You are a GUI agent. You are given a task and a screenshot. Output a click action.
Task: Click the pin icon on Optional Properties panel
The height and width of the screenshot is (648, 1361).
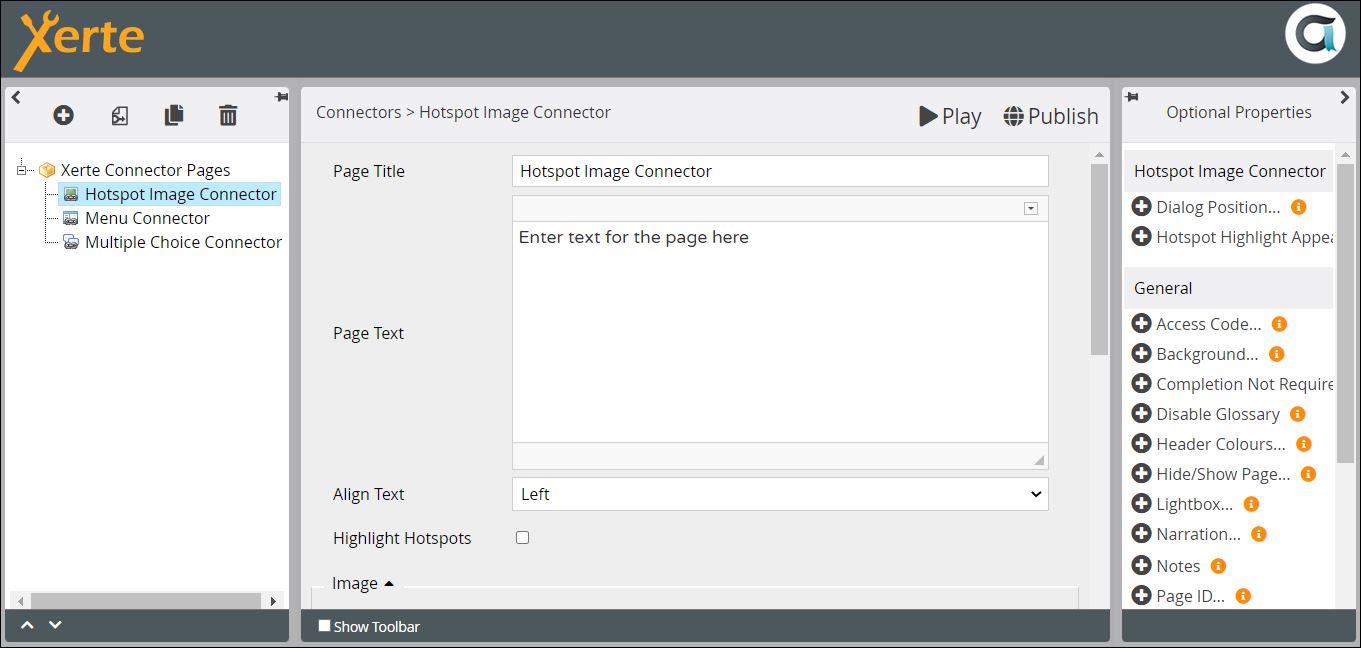(x=1132, y=97)
